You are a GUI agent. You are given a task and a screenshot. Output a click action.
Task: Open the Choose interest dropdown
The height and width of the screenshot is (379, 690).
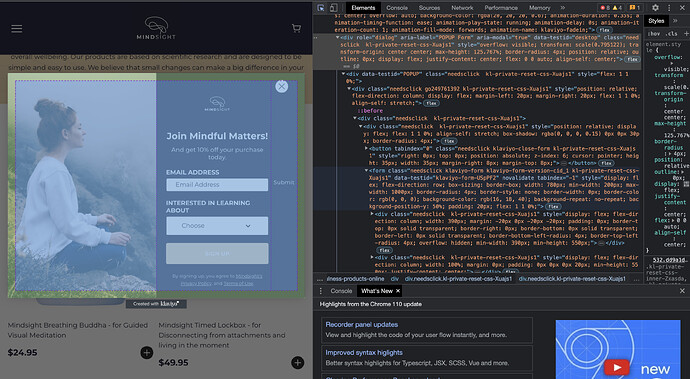point(217,225)
